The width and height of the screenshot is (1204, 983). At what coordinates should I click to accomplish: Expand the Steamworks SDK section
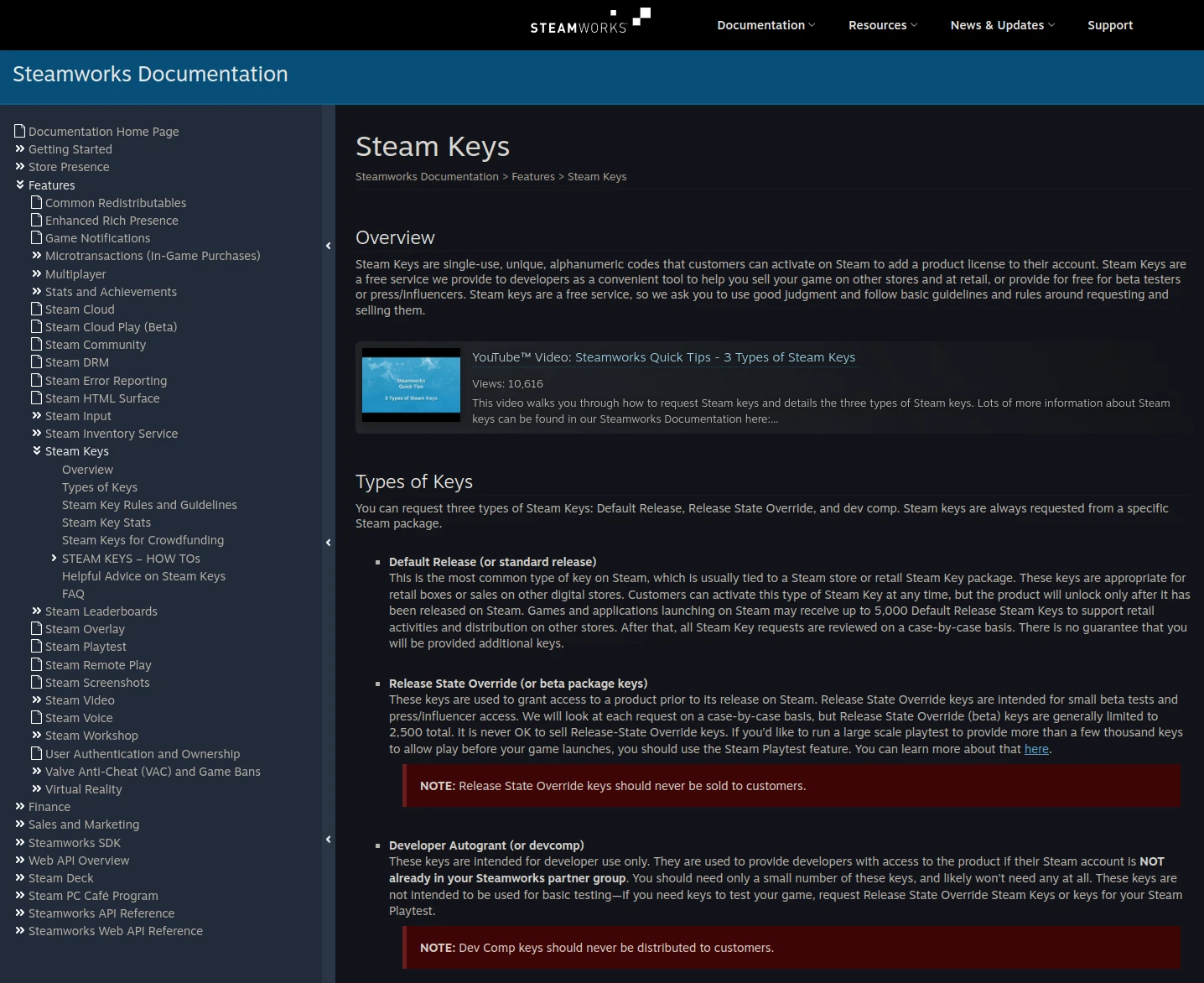coord(20,842)
